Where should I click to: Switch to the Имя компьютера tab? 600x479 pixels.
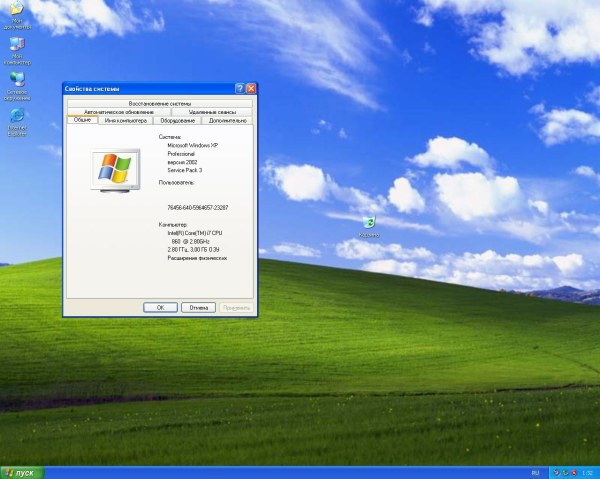click(126, 121)
